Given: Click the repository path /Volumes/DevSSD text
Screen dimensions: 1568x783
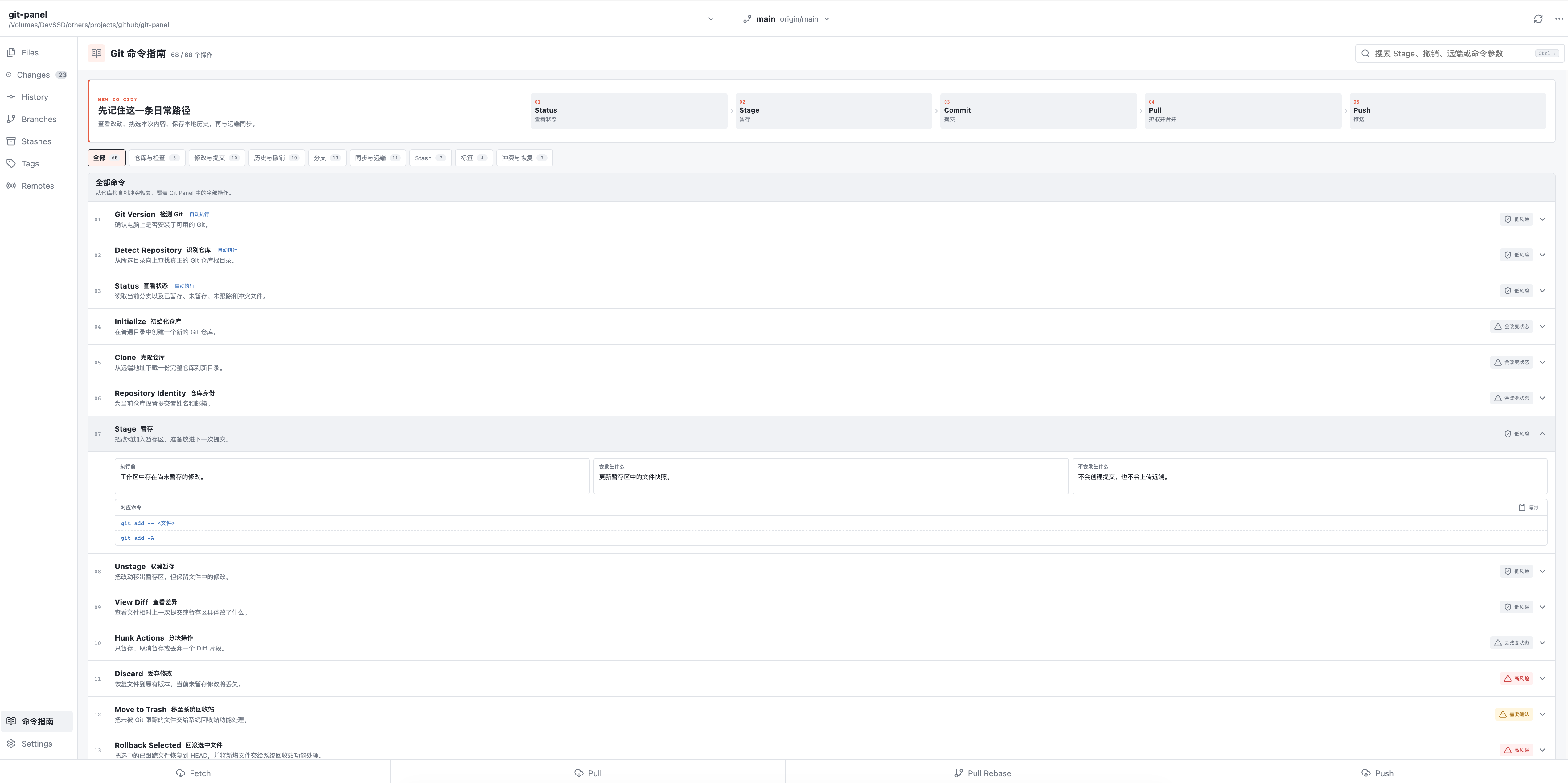Looking at the screenshot, I should point(89,25).
